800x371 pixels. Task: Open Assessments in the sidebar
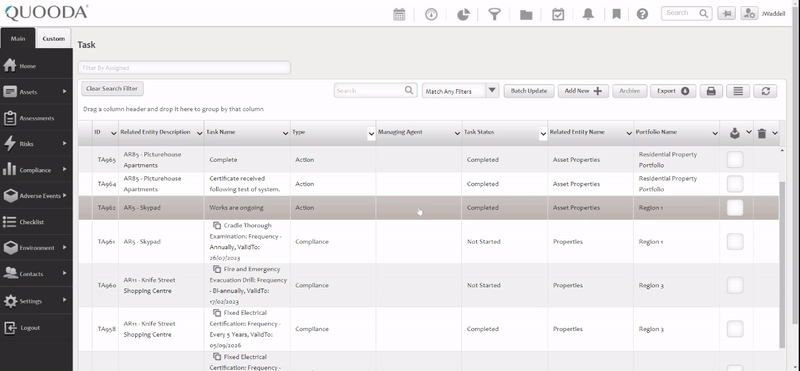coord(36,118)
